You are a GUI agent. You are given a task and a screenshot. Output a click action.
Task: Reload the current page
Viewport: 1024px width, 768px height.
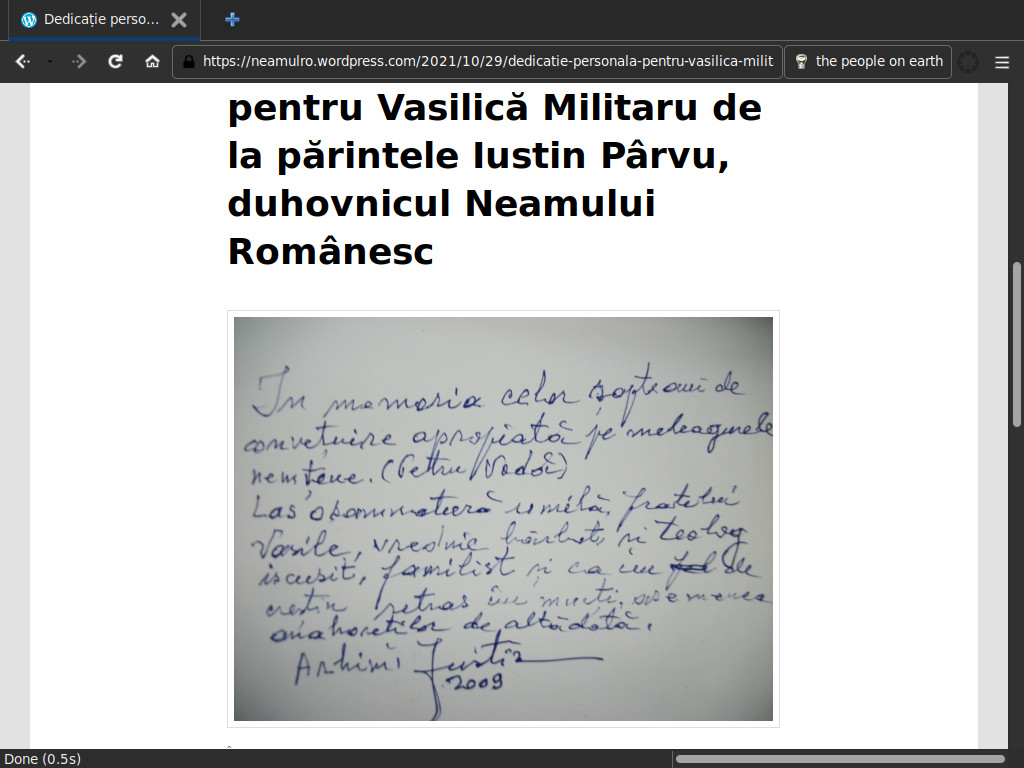tap(116, 61)
